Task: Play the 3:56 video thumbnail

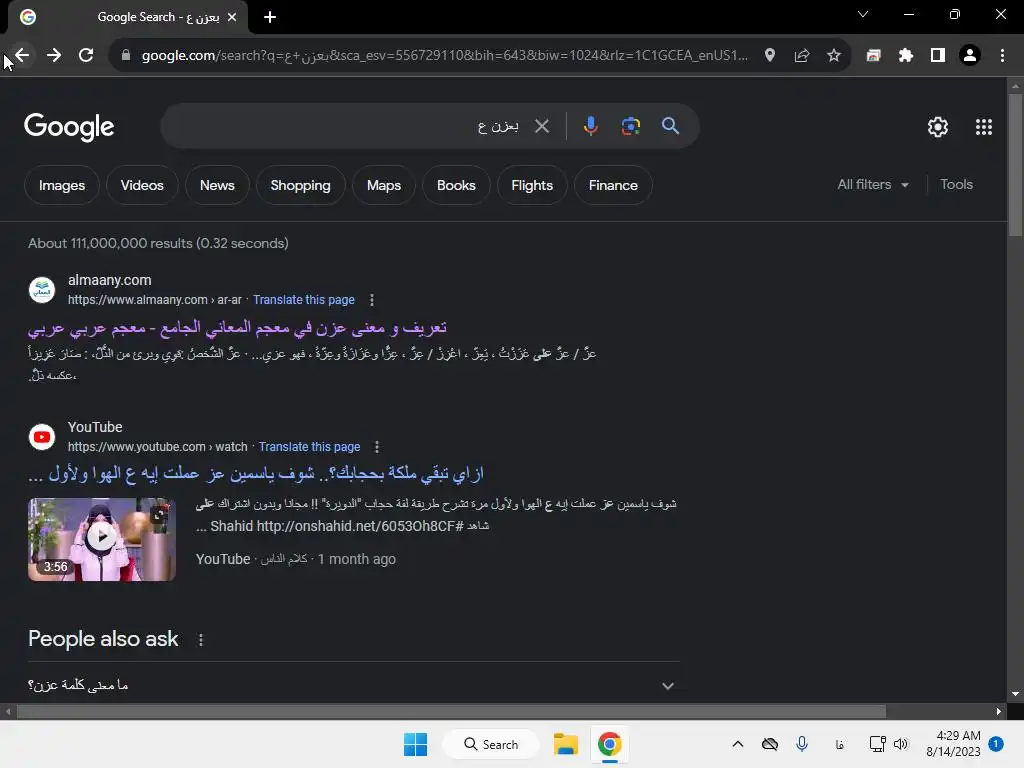Action: click(x=102, y=539)
